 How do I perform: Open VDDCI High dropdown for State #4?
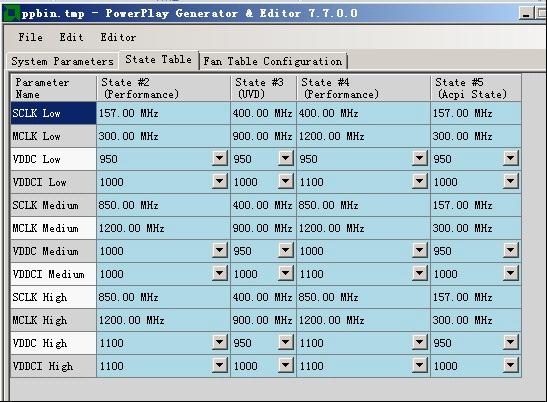[420, 365]
